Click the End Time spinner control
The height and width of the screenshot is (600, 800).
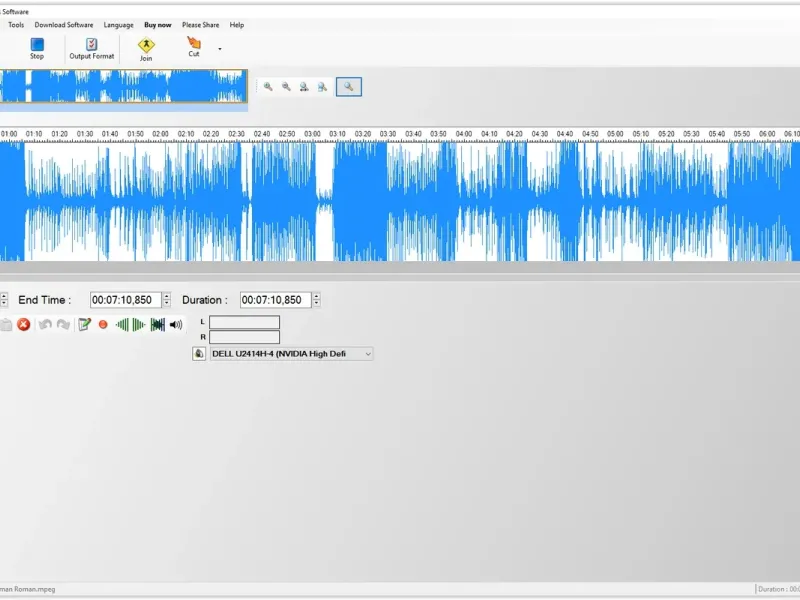click(x=166, y=300)
